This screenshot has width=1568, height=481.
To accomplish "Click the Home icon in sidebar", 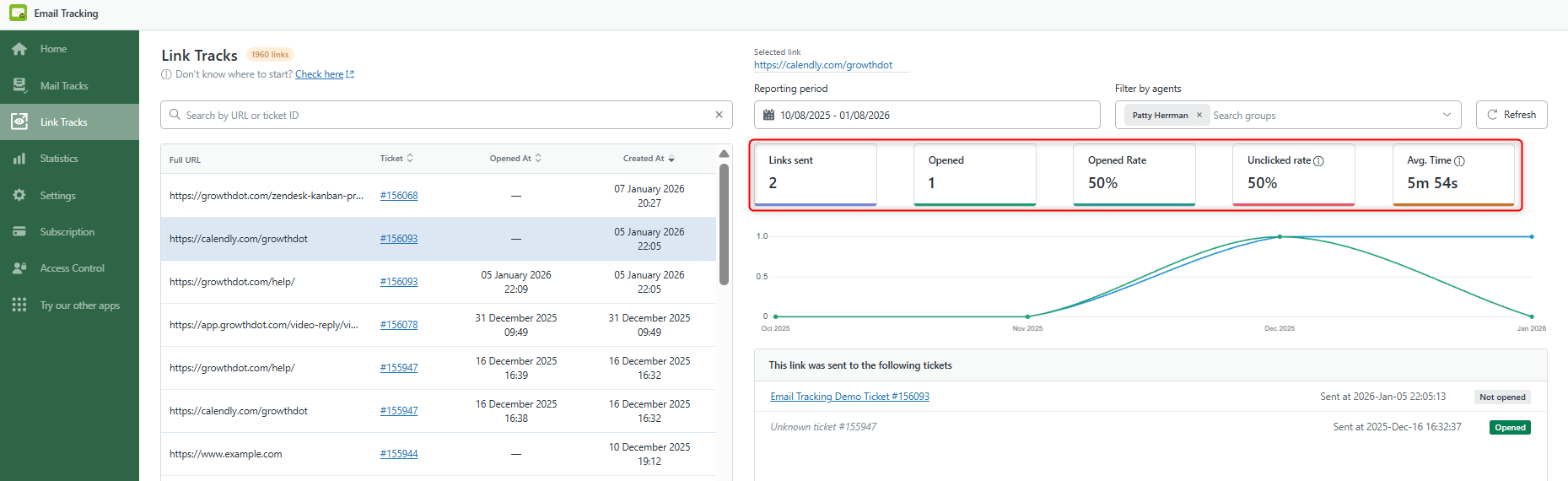I will (x=19, y=49).
